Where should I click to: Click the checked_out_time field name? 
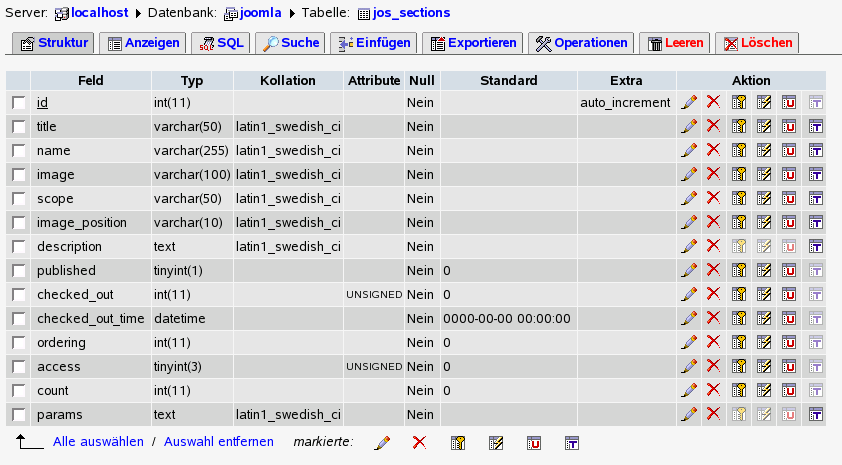point(91,318)
